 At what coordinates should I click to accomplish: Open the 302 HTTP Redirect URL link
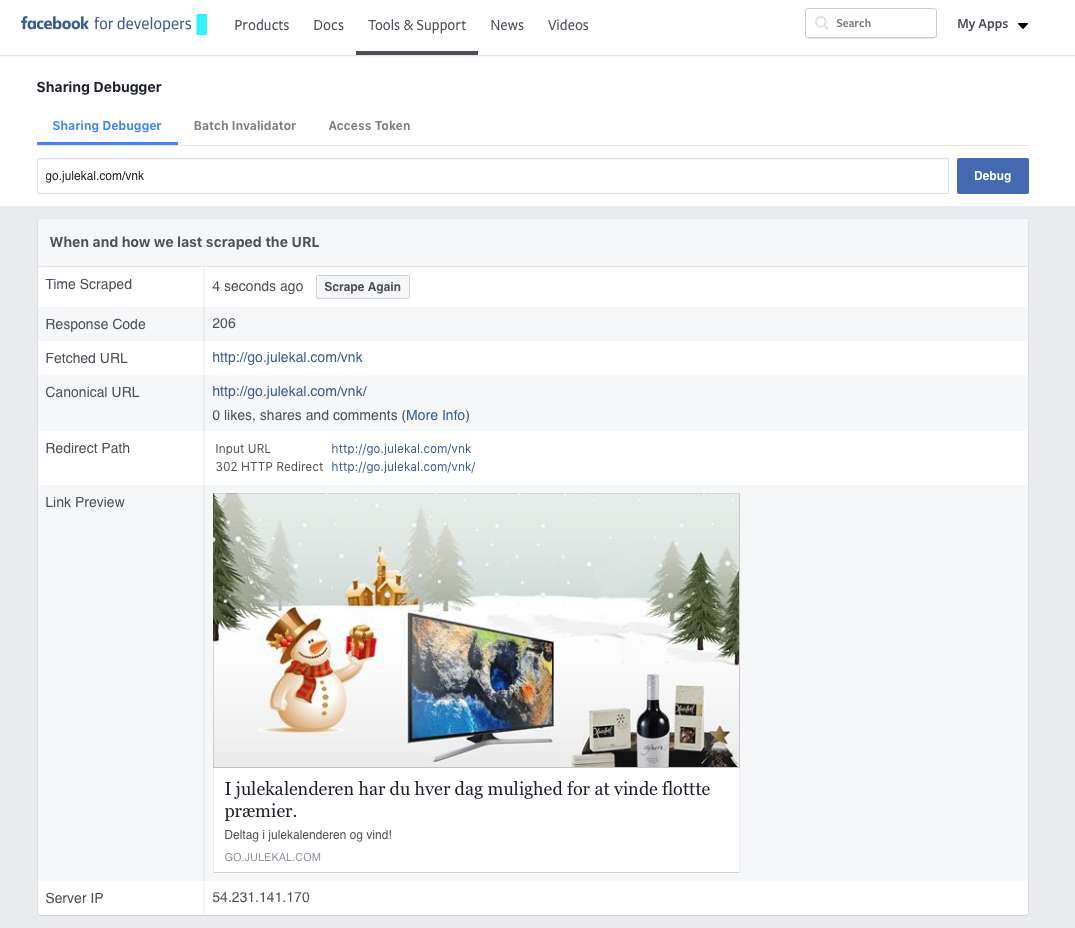click(403, 467)
